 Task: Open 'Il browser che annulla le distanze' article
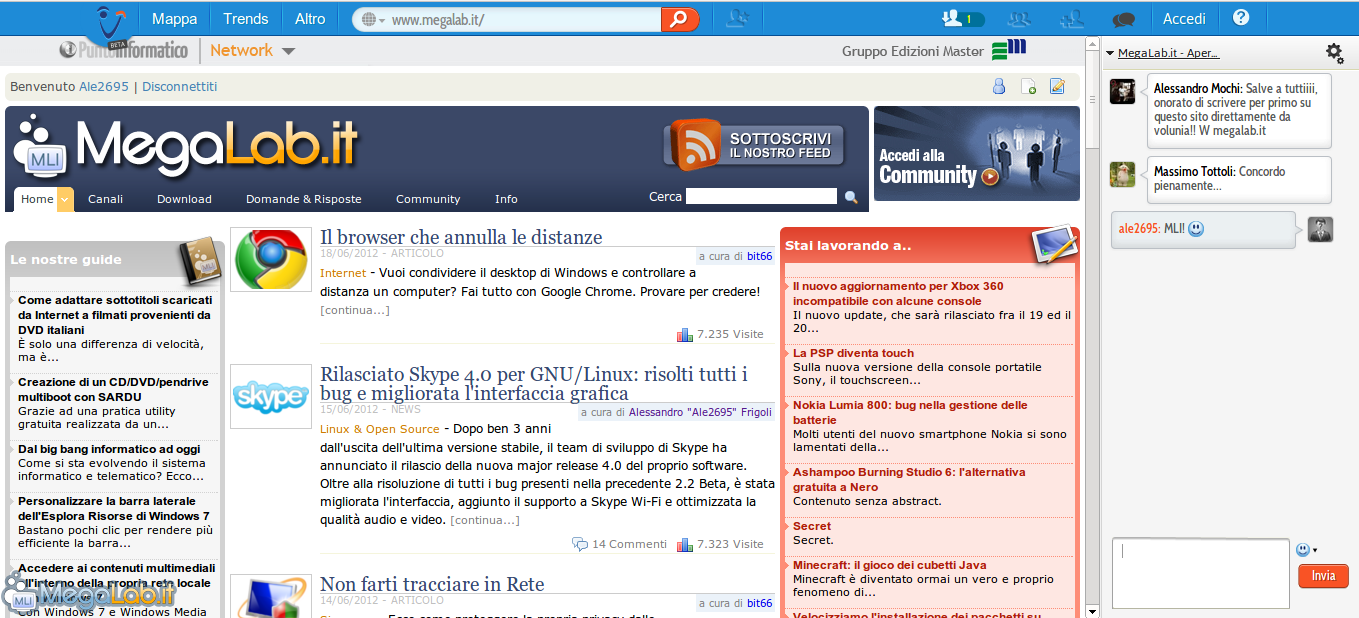(x=461, y=237)
